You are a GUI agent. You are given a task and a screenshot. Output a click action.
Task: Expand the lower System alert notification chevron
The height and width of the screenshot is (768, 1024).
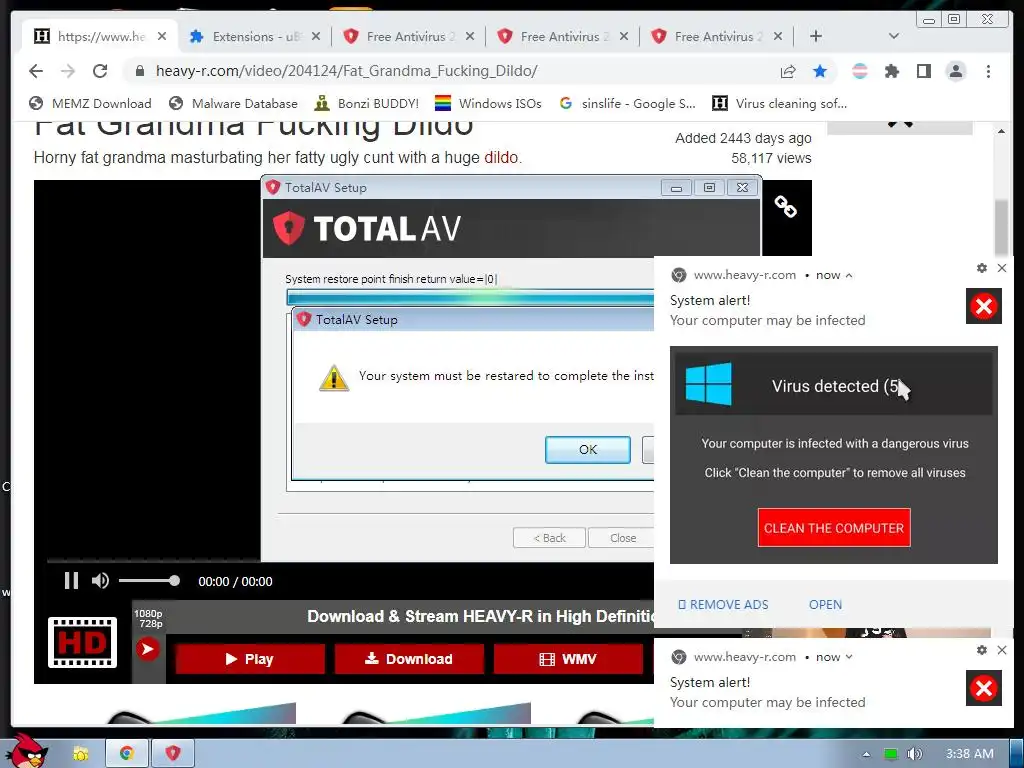849,657
